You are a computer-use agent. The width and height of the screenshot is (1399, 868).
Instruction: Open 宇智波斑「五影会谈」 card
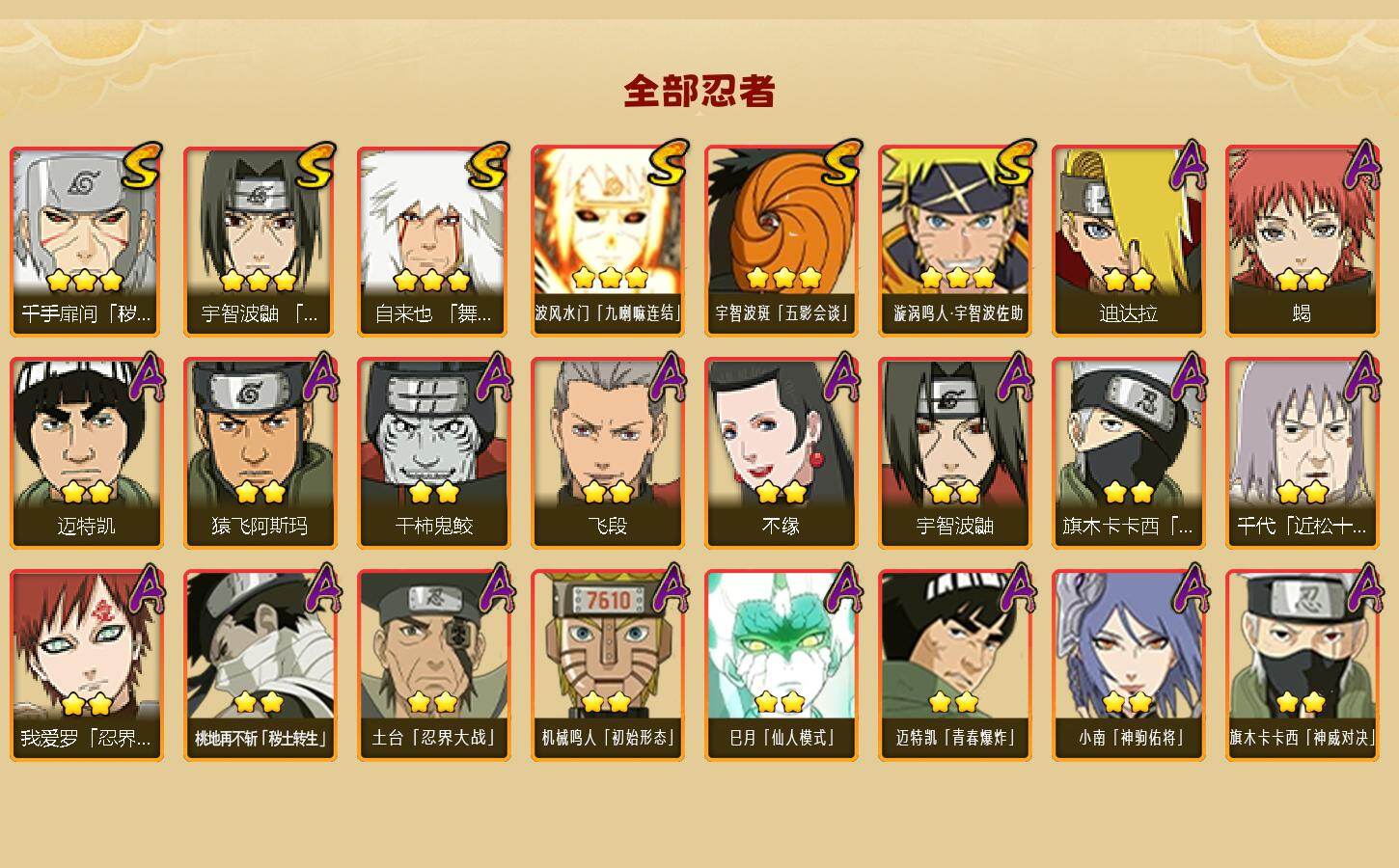point(781,241)
